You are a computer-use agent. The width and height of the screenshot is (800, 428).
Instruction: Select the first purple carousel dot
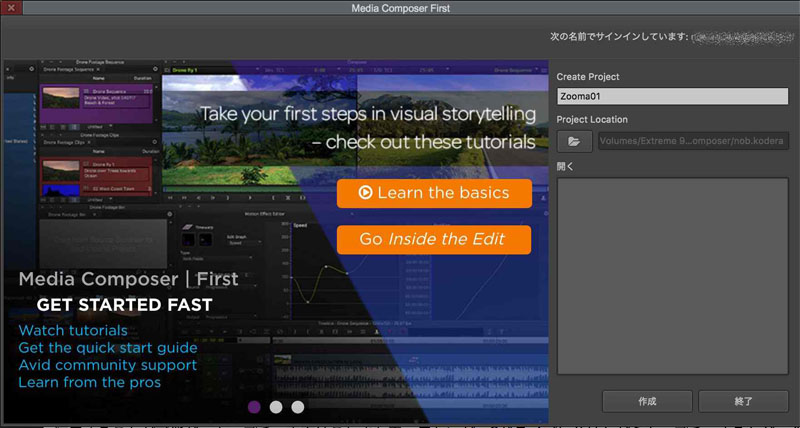tap(254, 407)
